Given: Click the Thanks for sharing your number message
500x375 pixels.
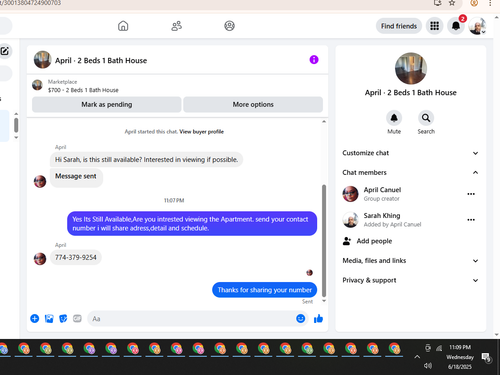Looking at the screenshot, I should [x=265, y=290].
